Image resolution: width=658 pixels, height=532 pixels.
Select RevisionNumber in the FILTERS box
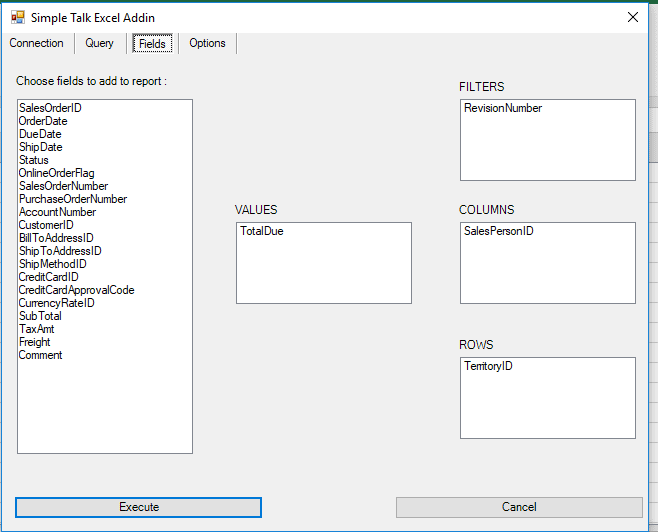(503, 108)
